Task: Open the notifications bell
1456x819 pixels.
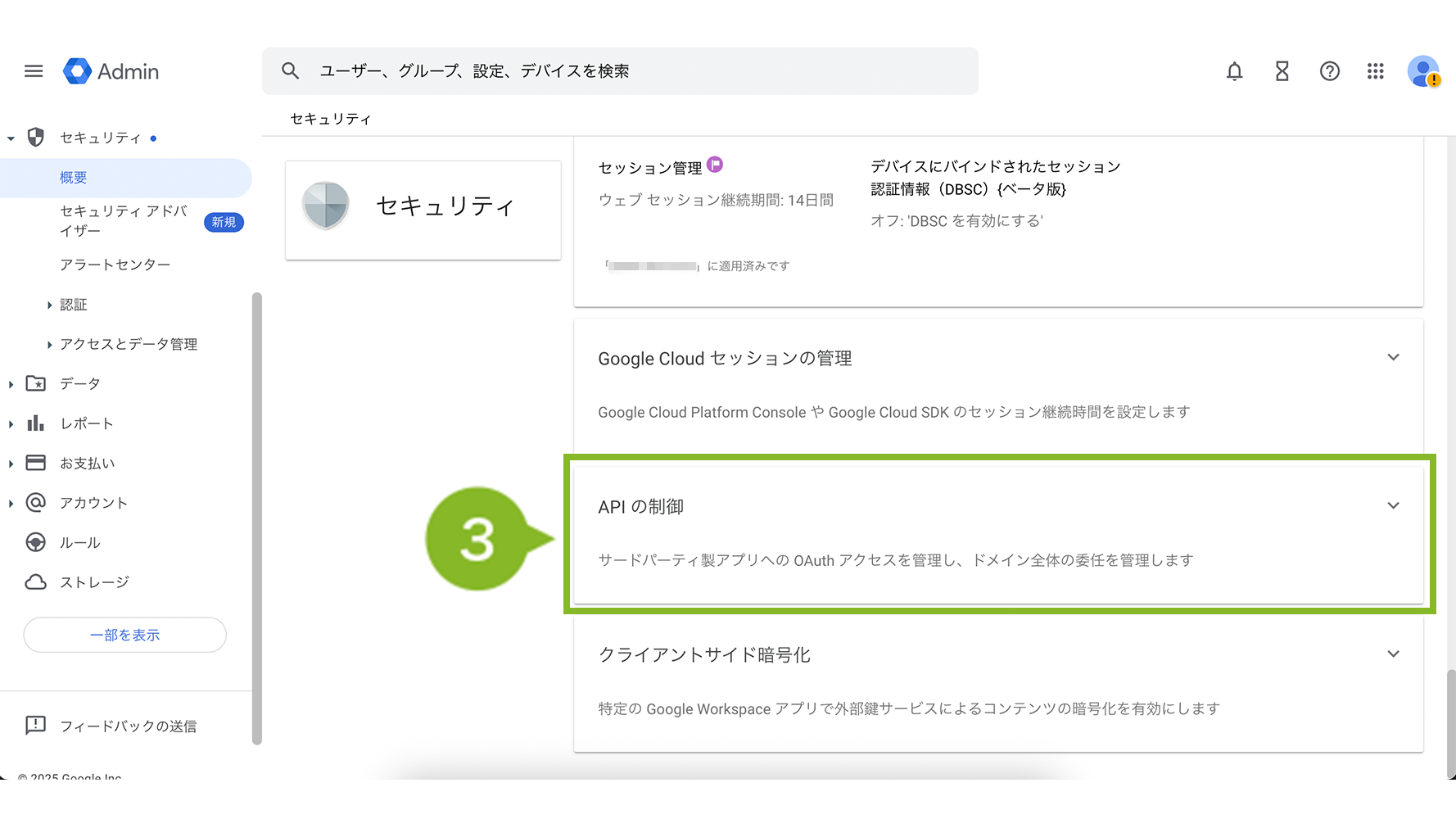Action: pyautogui.click(x=1234, y=71)
